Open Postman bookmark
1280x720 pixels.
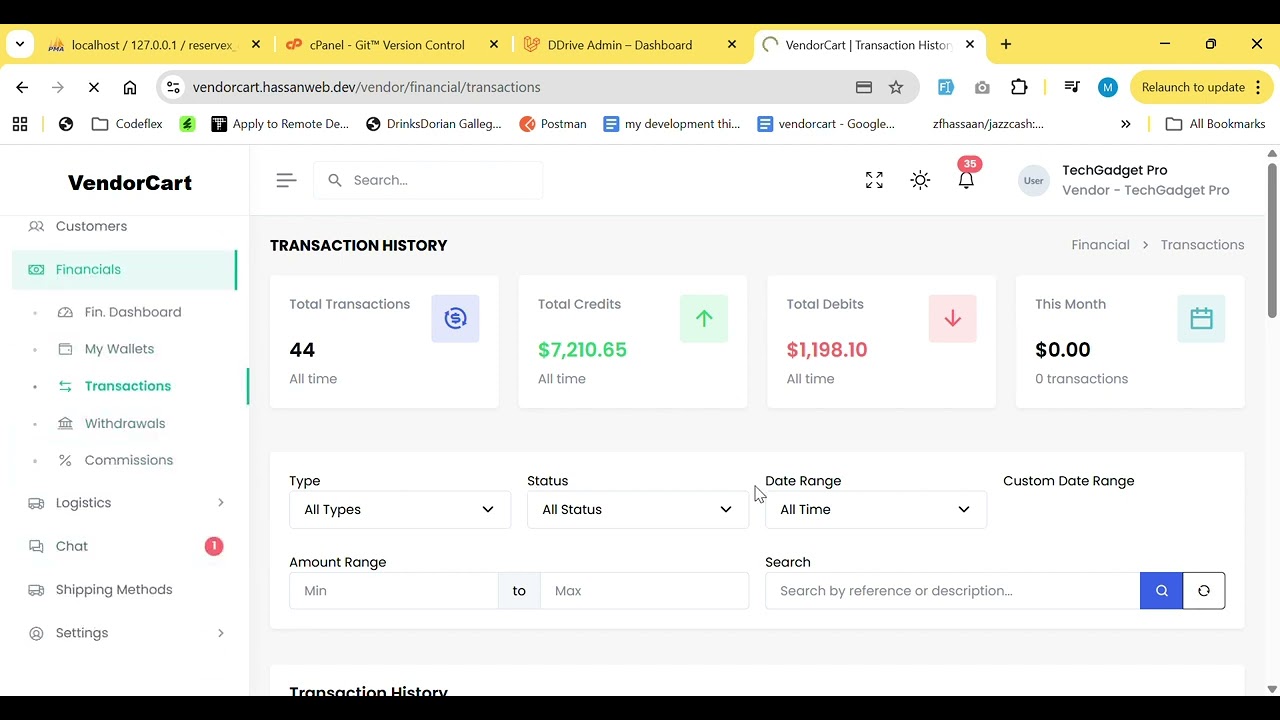(x=553, y=124)
